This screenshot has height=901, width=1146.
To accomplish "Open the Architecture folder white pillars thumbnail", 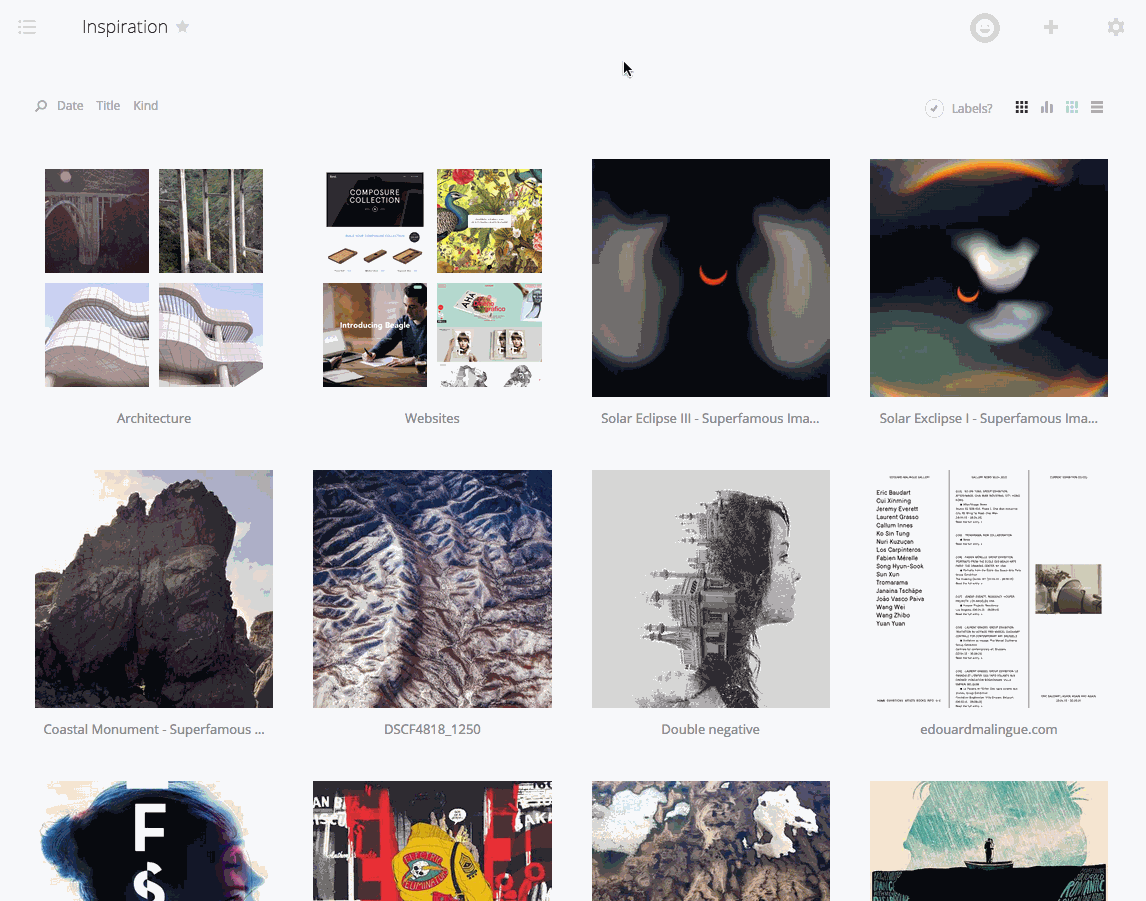I will tap(210, 221).
